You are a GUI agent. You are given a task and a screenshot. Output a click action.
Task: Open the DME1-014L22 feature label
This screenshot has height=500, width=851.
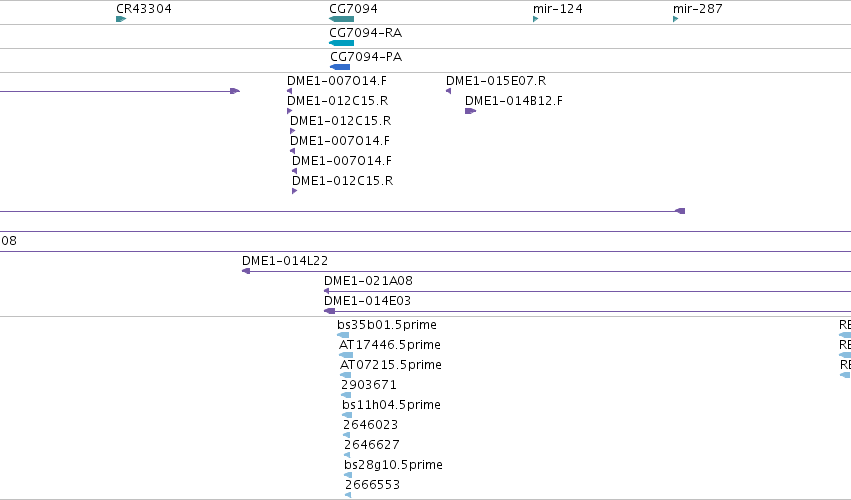coord(285,261)
